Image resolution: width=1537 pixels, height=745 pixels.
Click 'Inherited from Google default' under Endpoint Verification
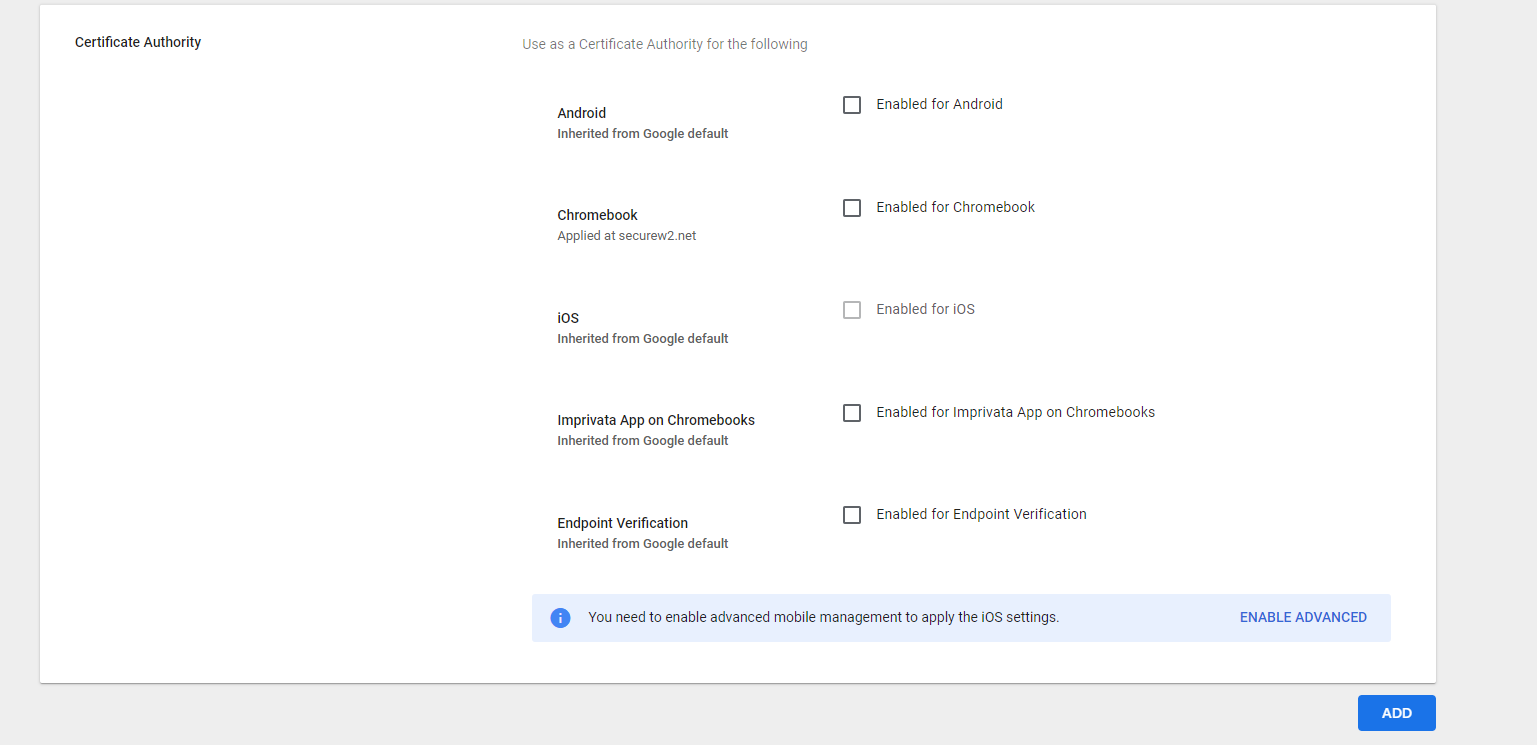coord(642,544)
